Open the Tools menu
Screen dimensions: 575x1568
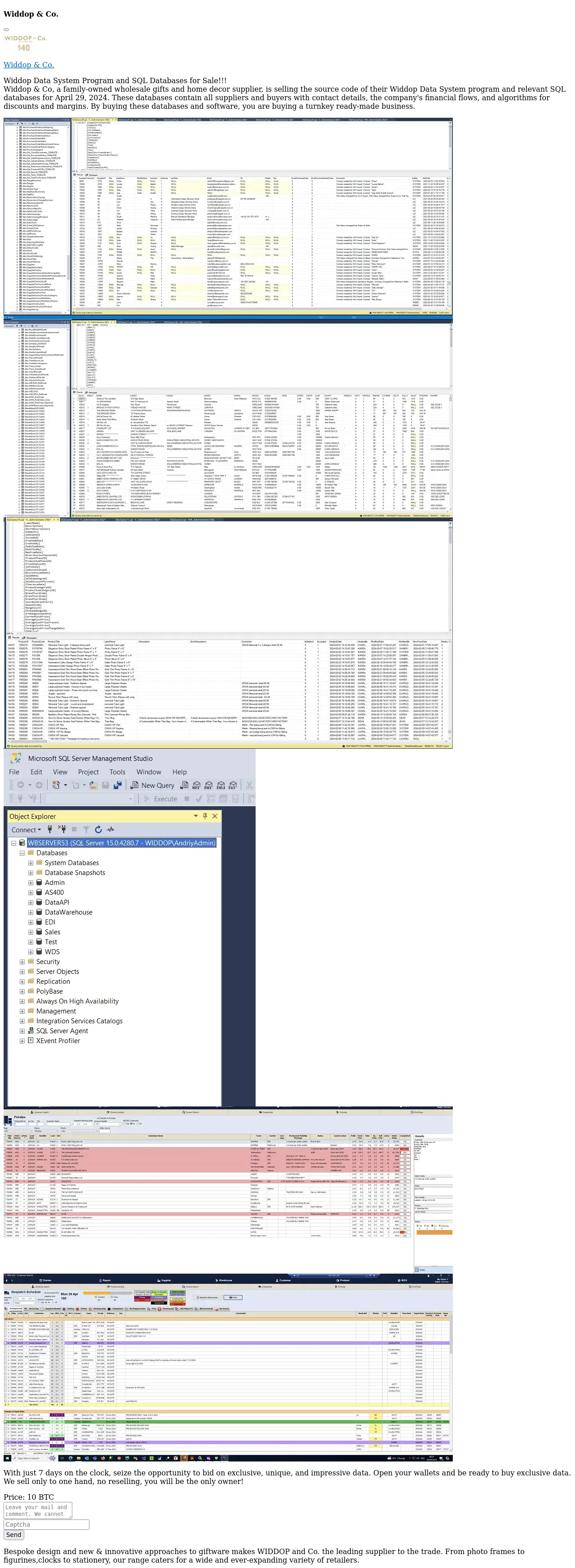(x=117, y=772)
